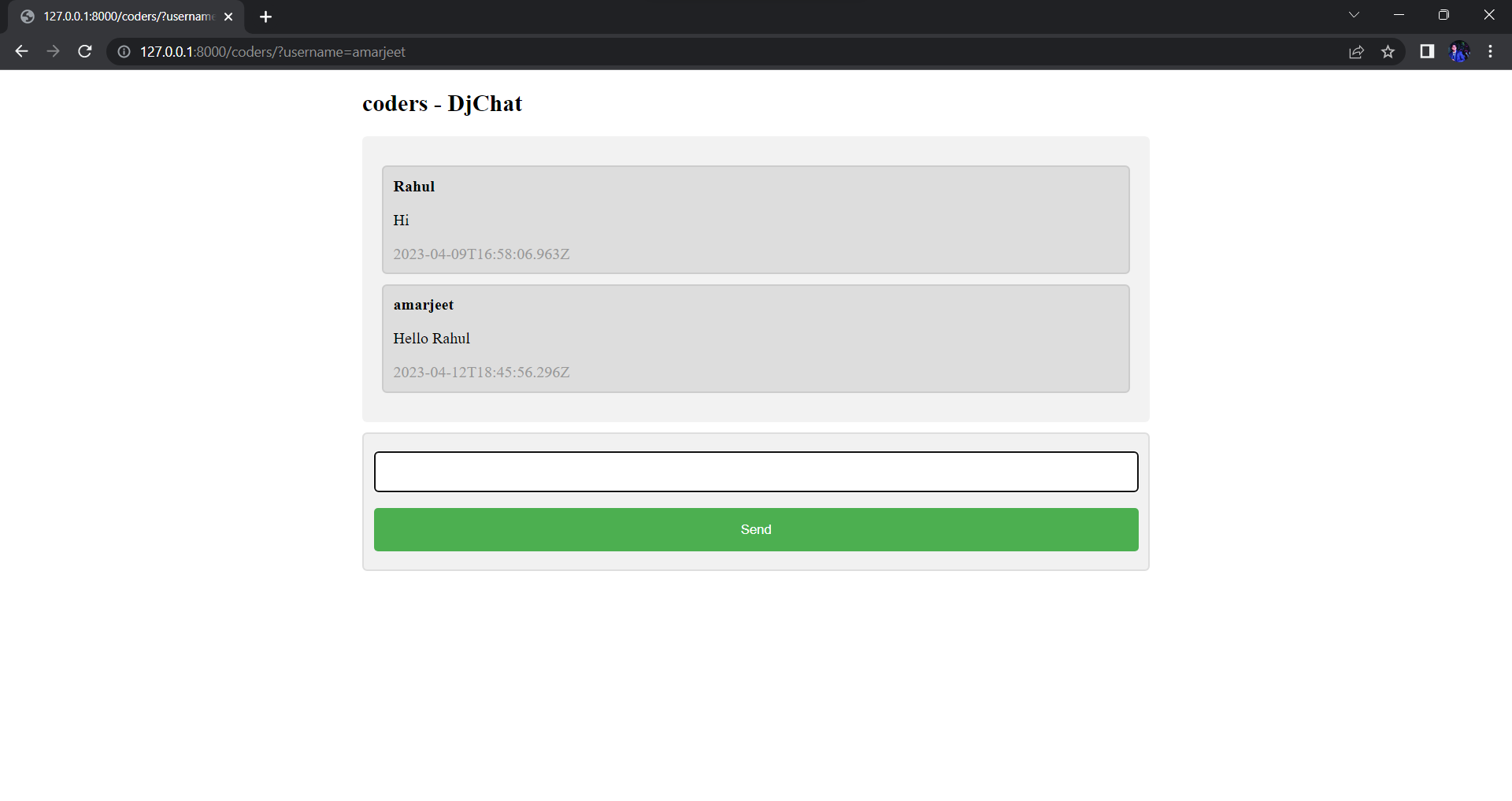Expand the tab search dropdown arrow
This screenshot has width=1512, height=801.
pos(1354,15)
